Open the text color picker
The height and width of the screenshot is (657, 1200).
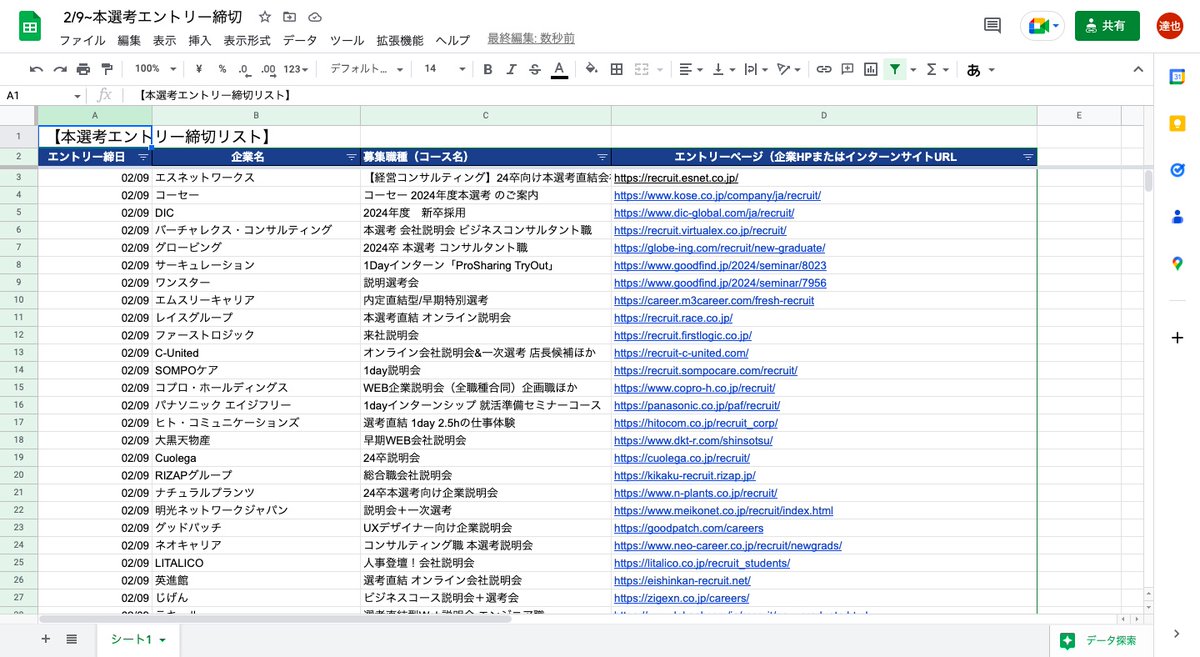tap(559, 69)
